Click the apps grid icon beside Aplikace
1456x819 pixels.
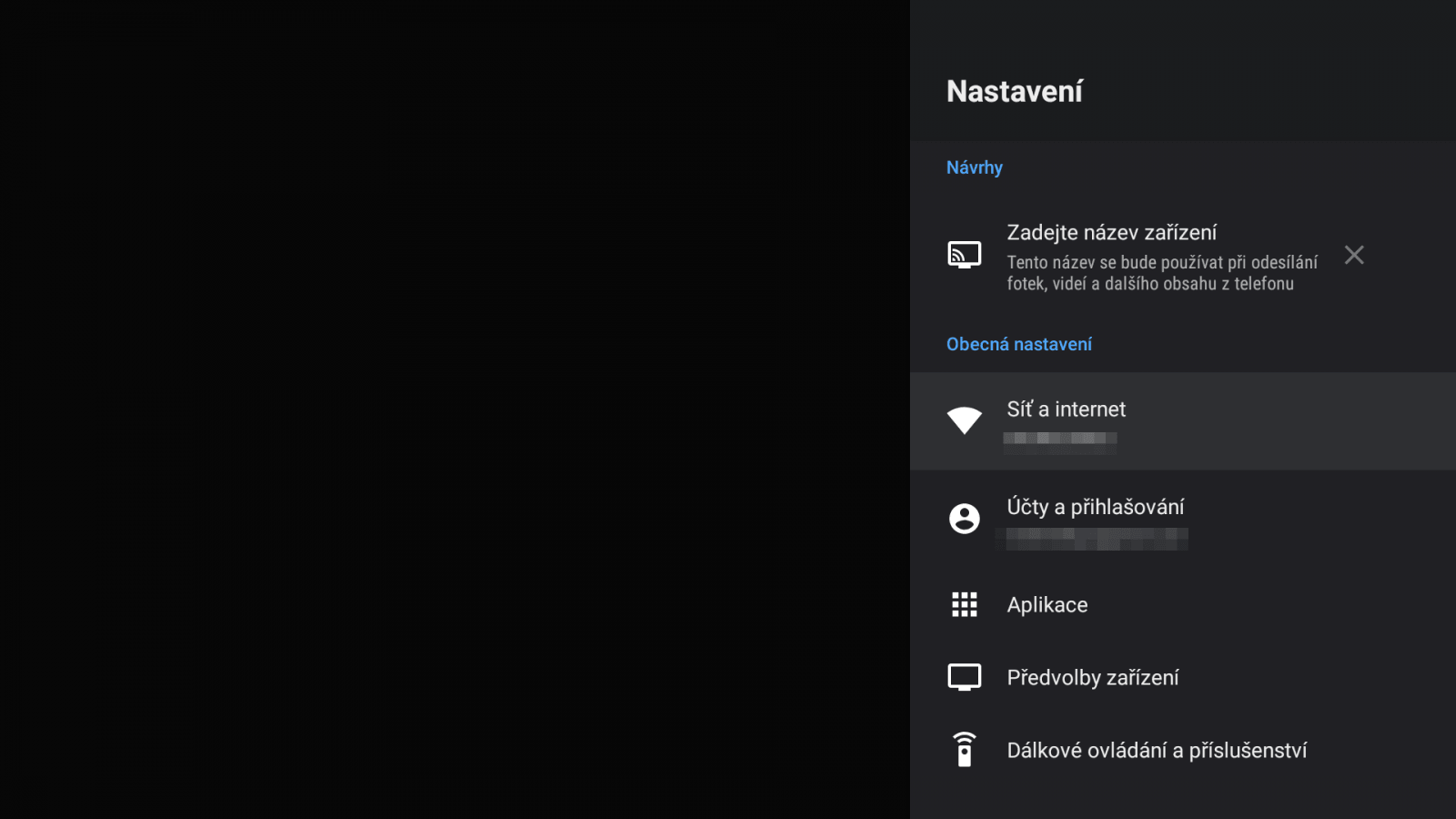click(965, 605)
